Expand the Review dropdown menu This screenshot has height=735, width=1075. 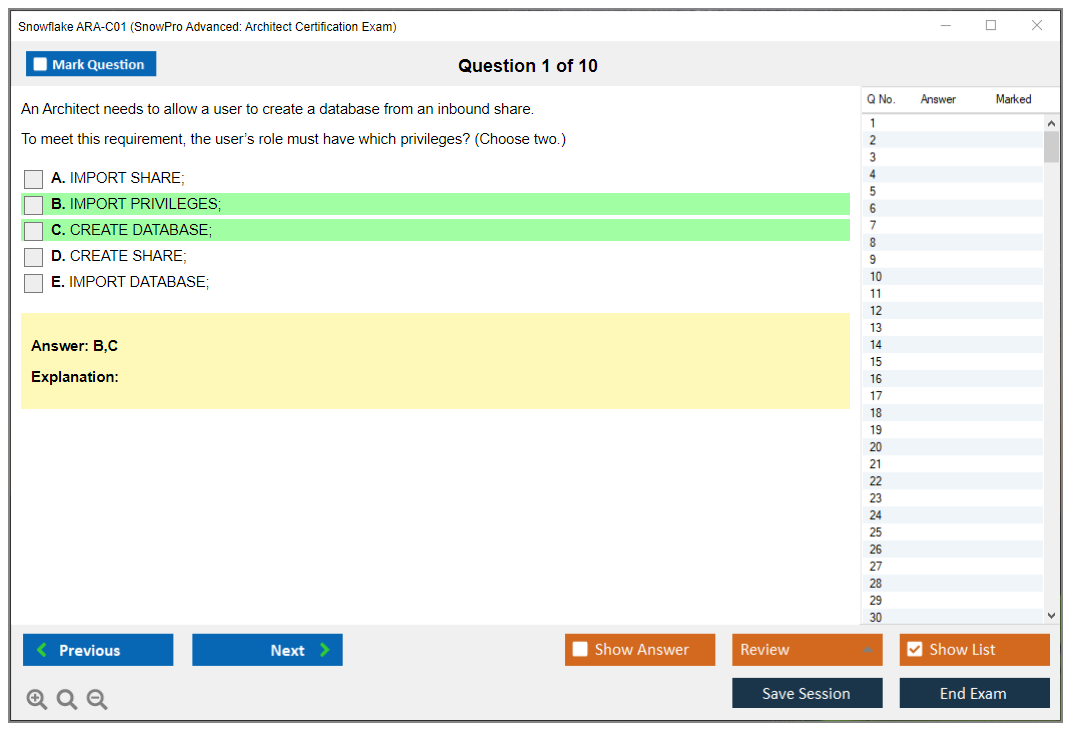coord(867,650)
